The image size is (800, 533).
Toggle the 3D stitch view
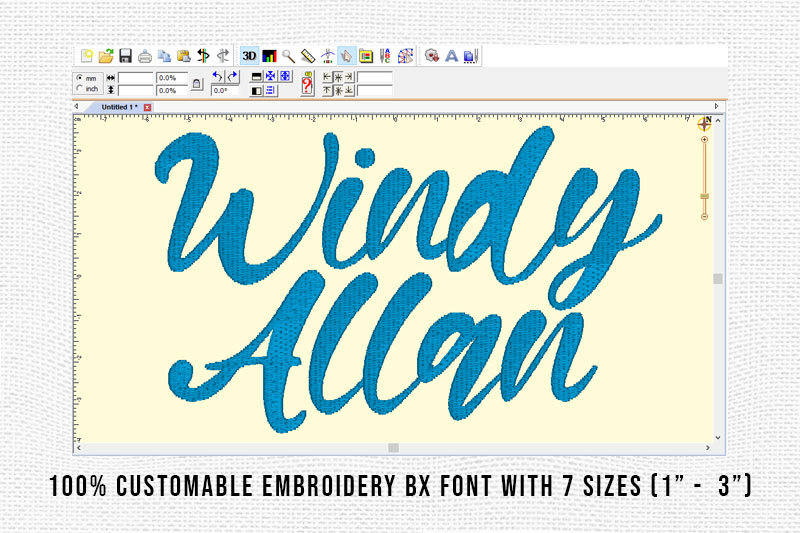pos(249,56)
